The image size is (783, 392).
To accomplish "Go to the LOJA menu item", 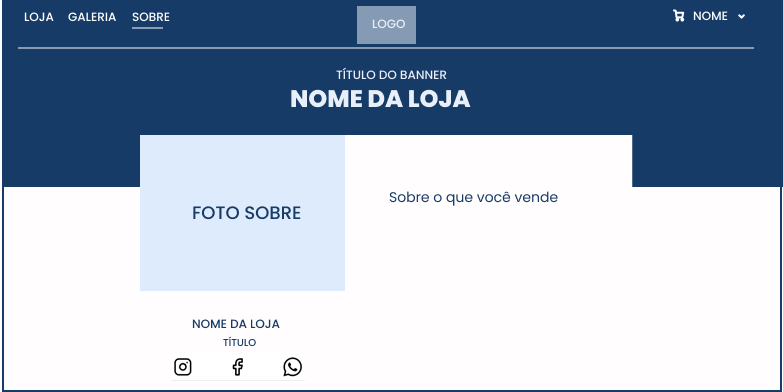I will pos(39,17).
